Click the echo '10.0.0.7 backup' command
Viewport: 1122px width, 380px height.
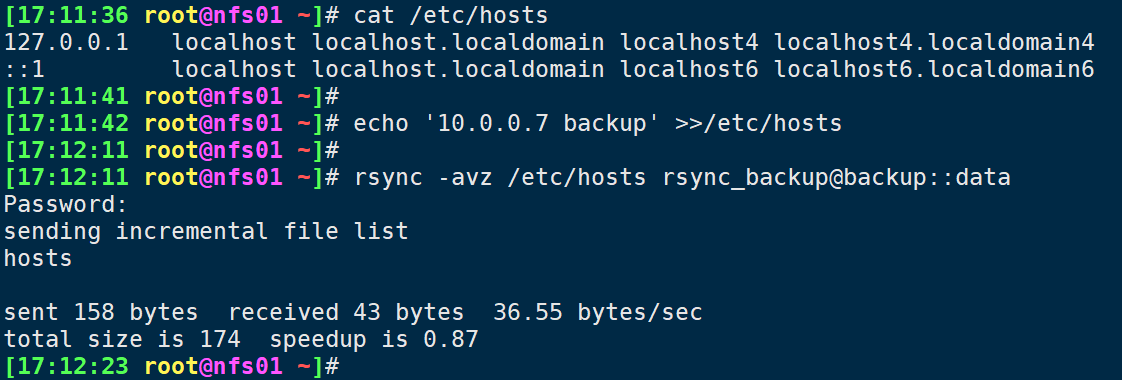click(507, 124)
